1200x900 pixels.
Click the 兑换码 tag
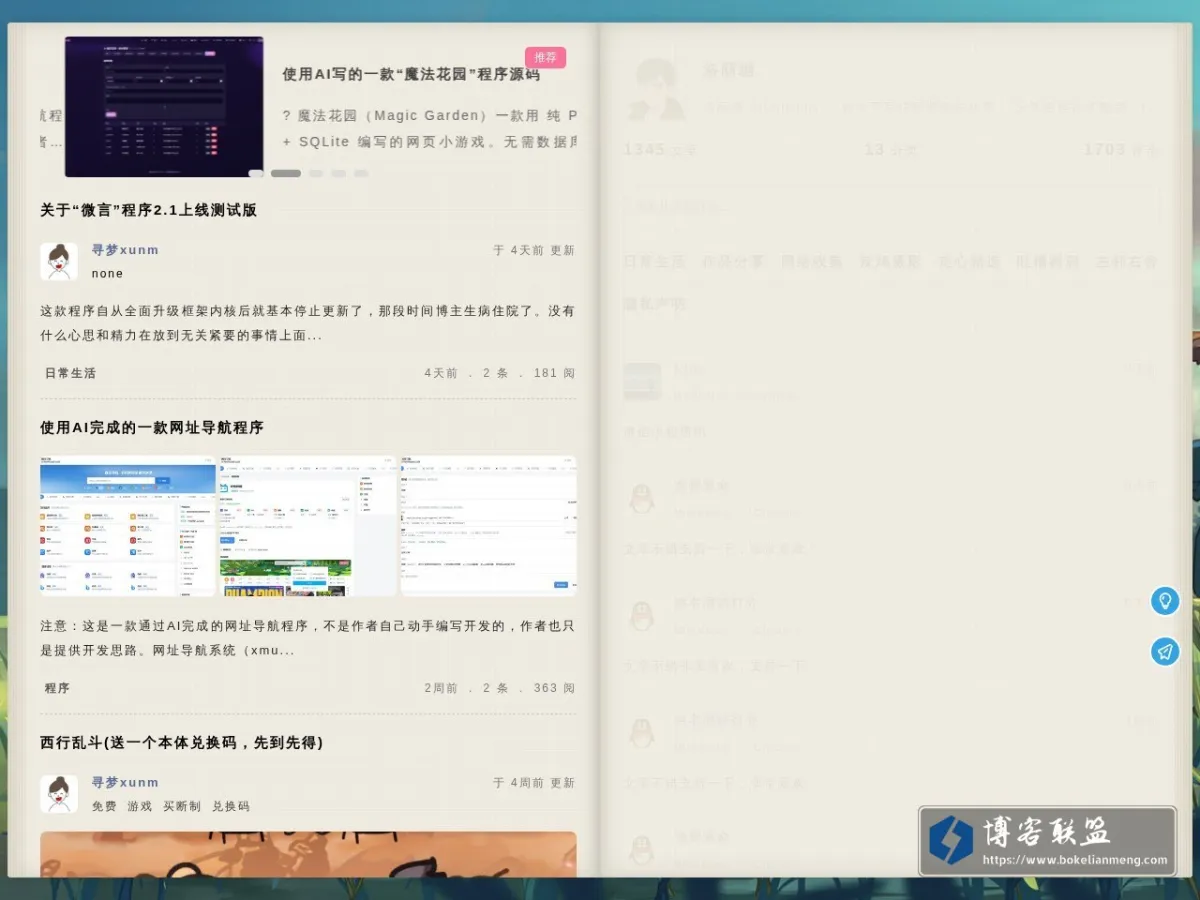[x=231, y=806]
